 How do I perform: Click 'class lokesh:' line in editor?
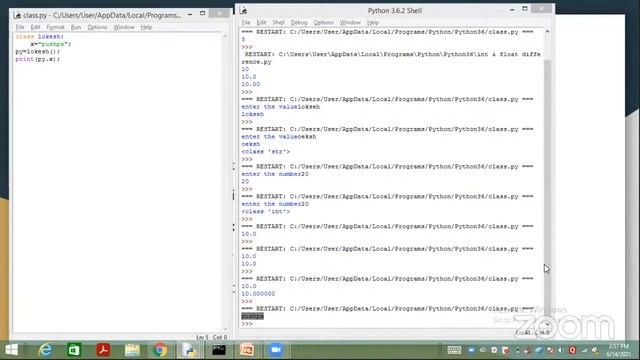(x=40, y=36)
